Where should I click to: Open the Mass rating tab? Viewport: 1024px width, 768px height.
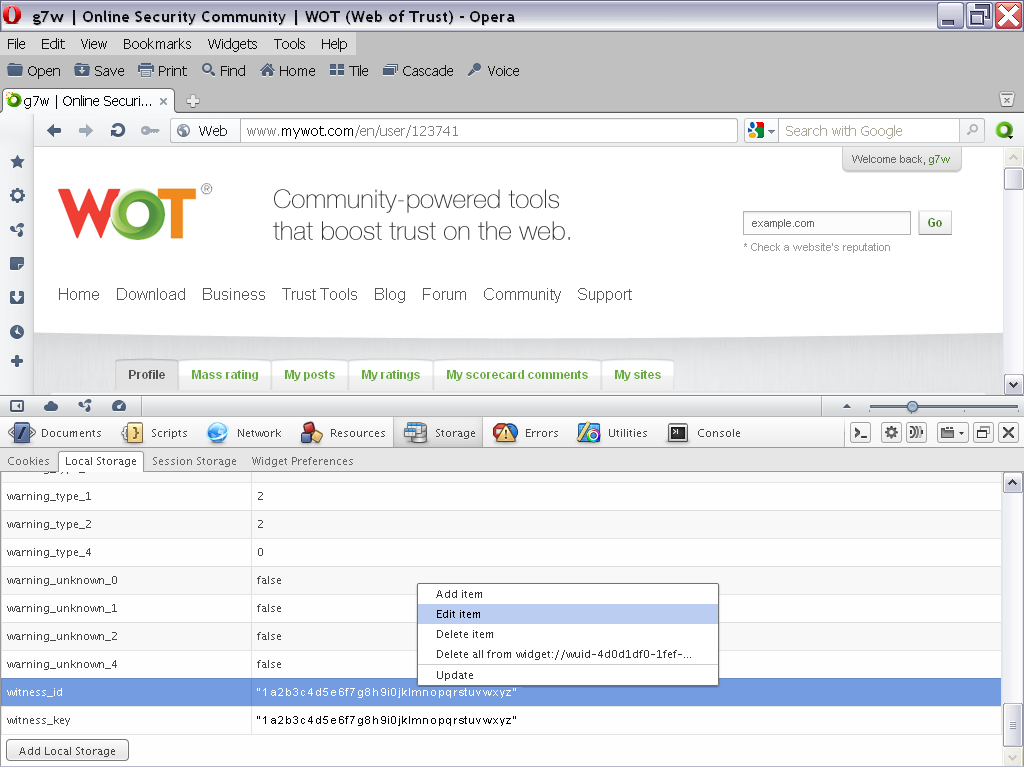click(x=225, y=375)
